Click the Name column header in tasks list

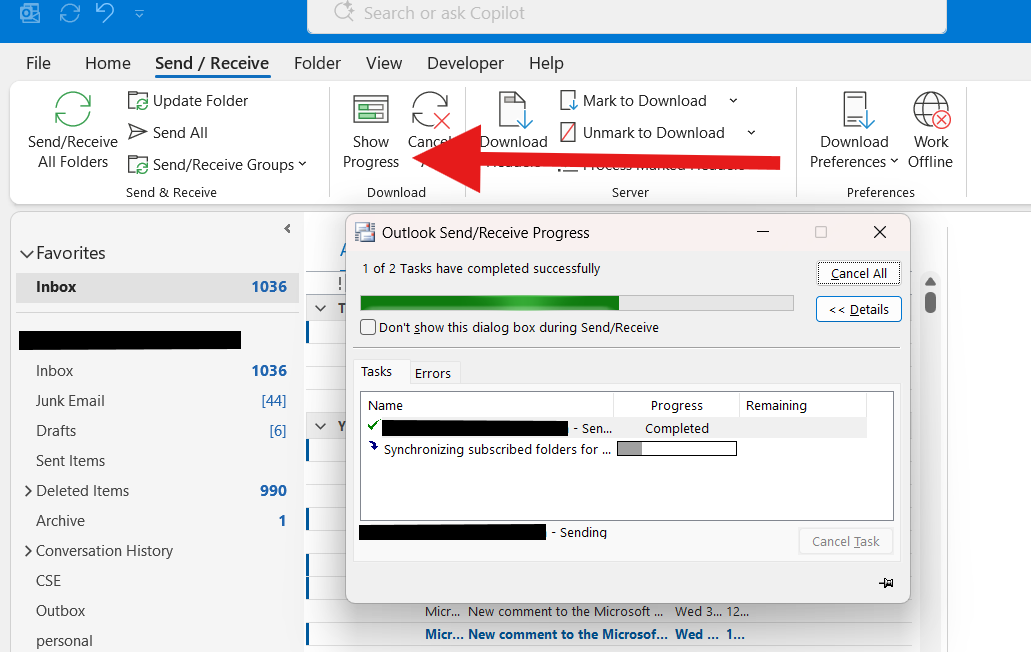click(x=487, y=406)
